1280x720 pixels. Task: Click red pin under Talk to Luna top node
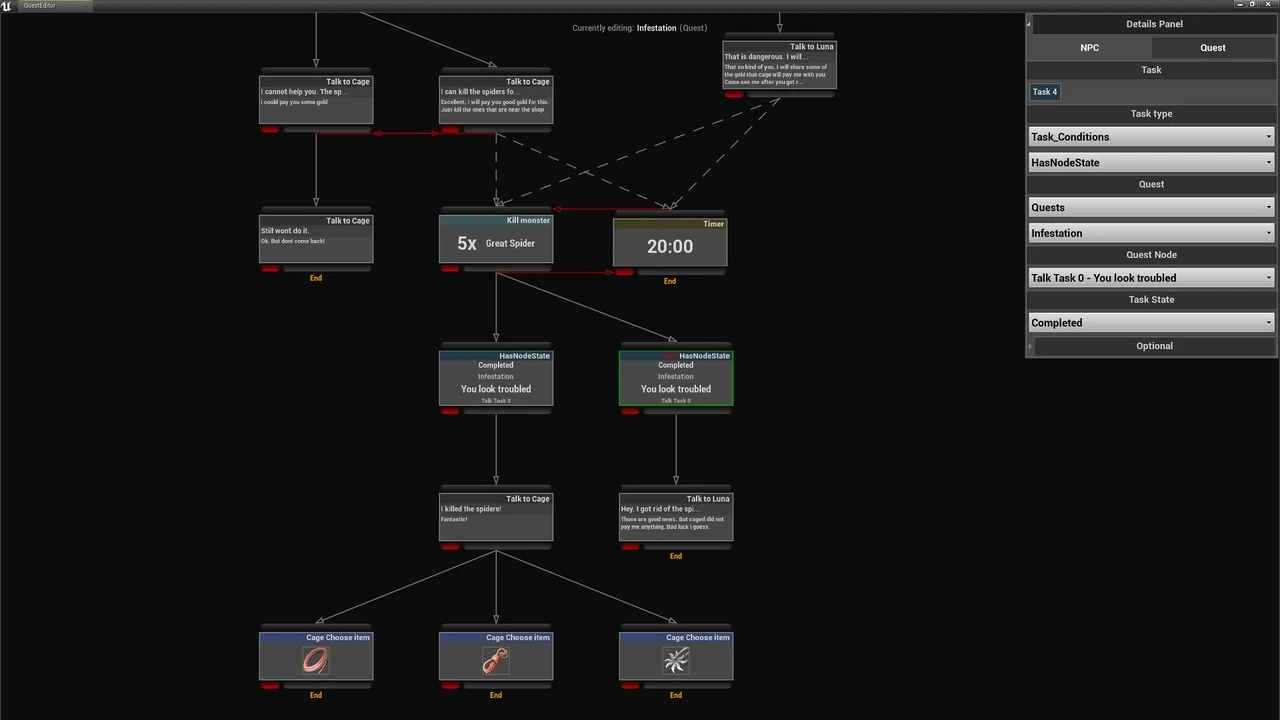(x=734, y=95)
